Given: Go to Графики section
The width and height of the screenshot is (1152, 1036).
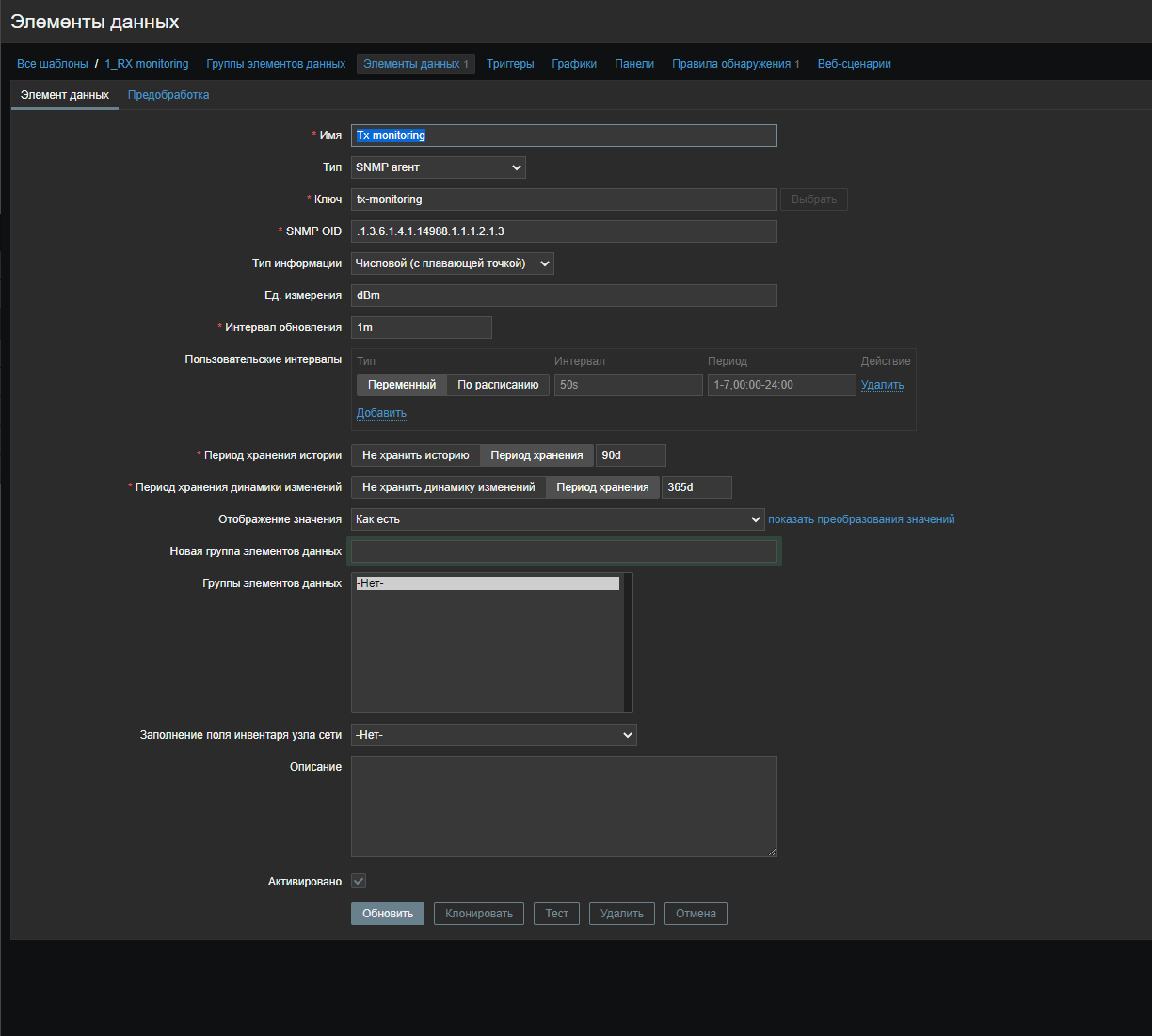Looking at the screenshot, I should coord(574,64).
